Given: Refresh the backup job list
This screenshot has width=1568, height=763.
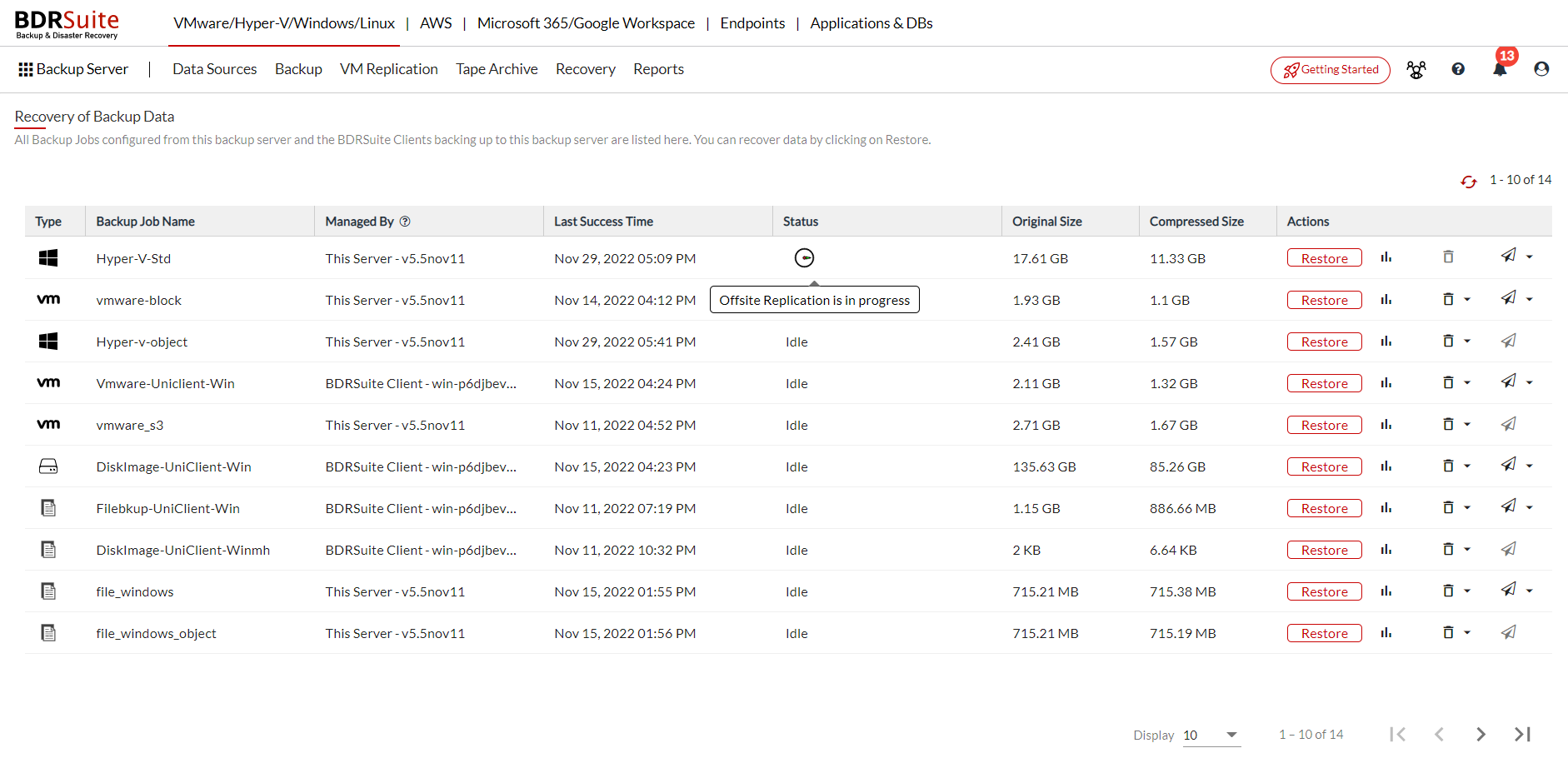Looking at the screenshot, I should coord(1469,181).
